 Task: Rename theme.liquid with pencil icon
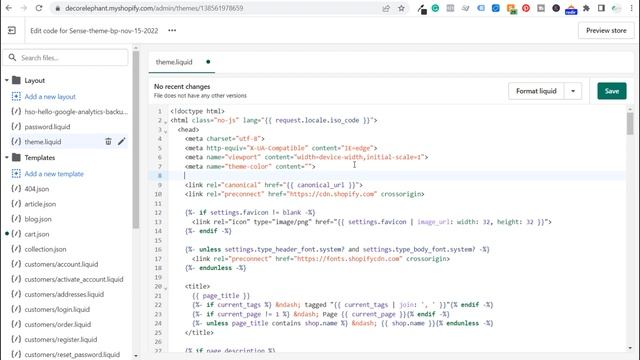click(122, 142)
